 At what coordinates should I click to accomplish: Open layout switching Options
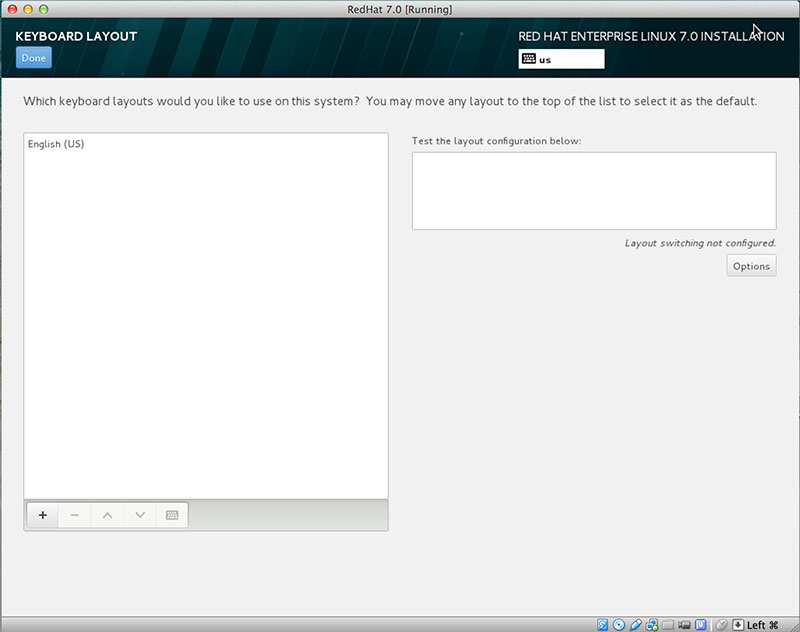(x=751, y=266)
